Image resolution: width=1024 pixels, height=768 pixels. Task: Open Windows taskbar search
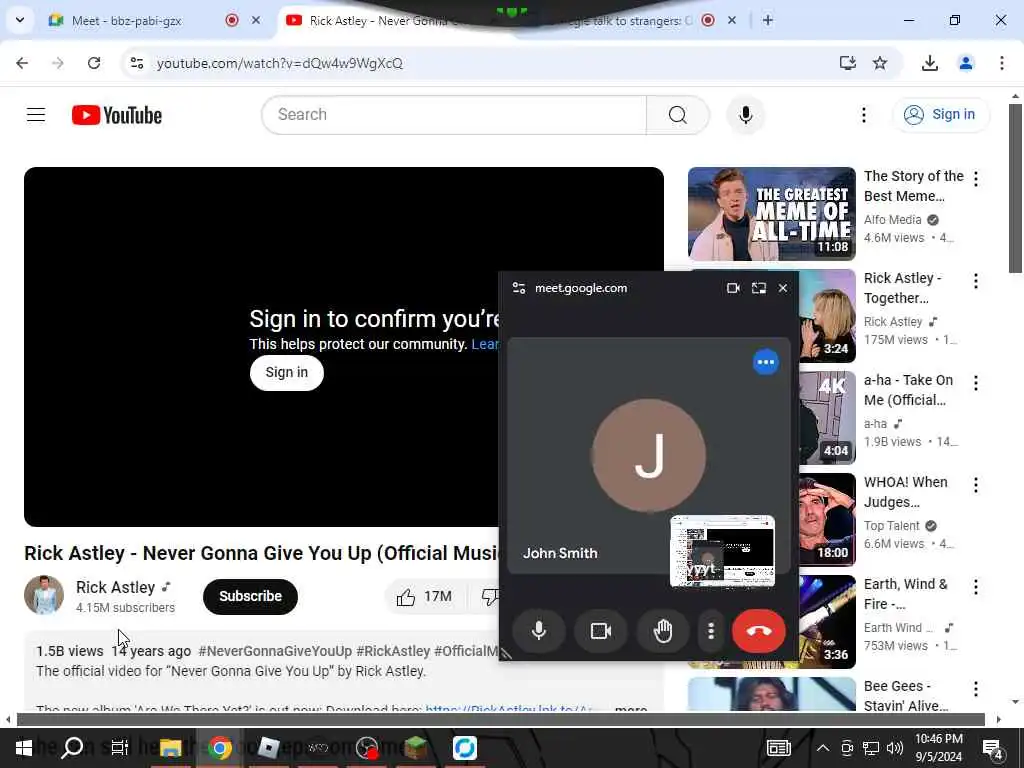click(72, 748)
